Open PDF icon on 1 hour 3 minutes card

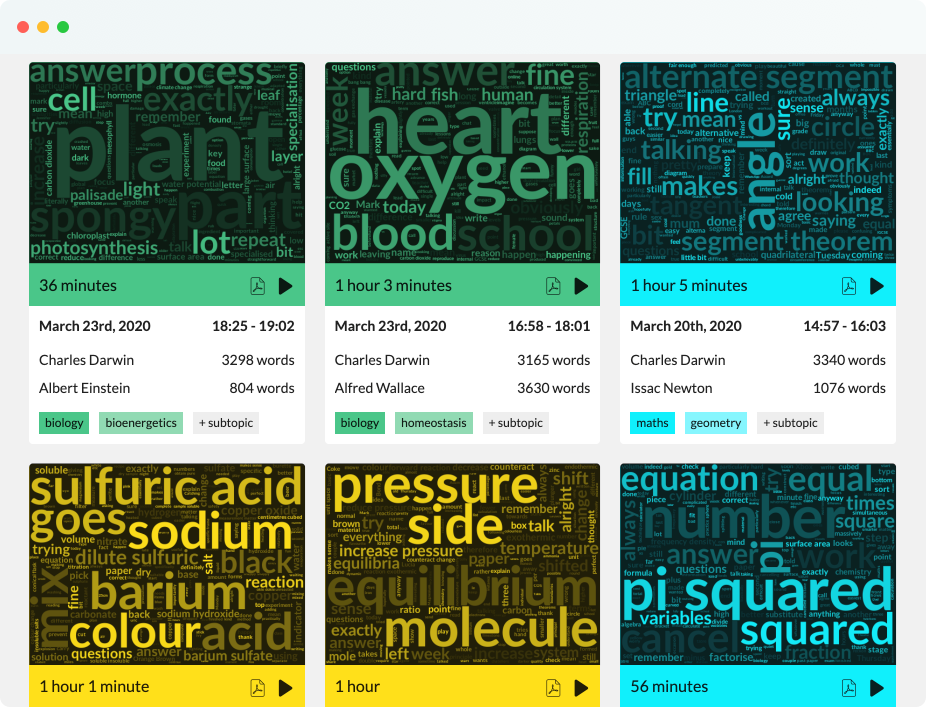(x=553, y=286)
